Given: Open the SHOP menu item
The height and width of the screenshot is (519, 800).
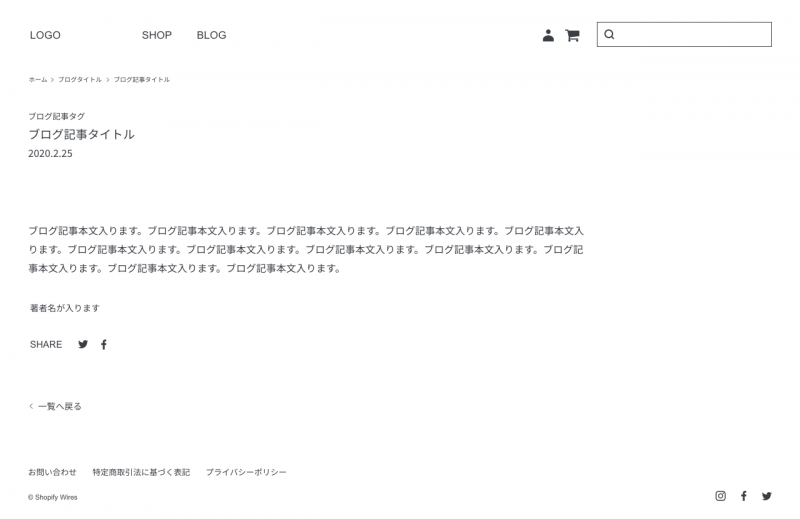Looking at the screenshot, I should [x=157, y=35].
